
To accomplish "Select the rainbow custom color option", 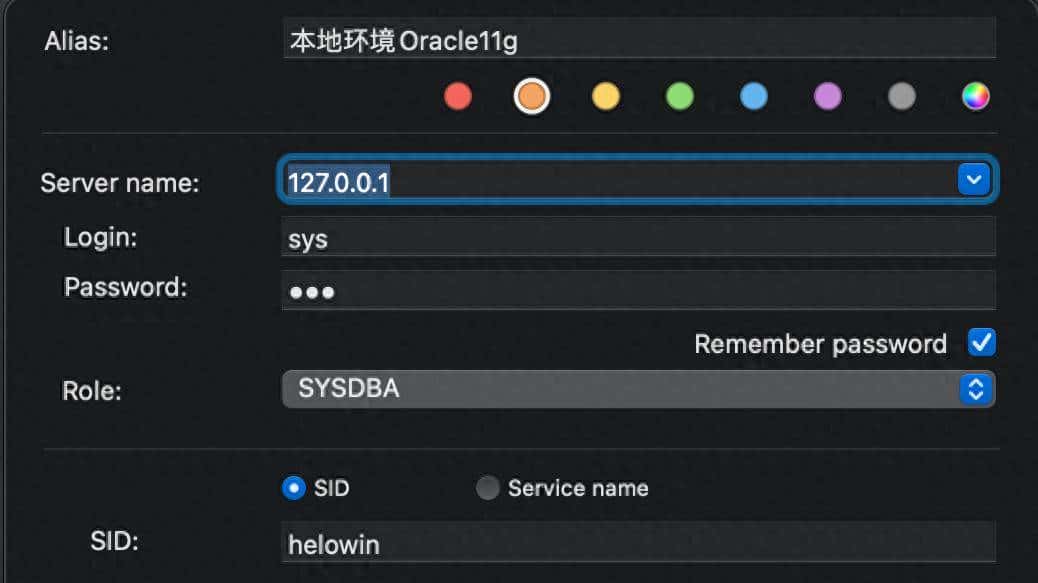I will click(x=975, y=96).
